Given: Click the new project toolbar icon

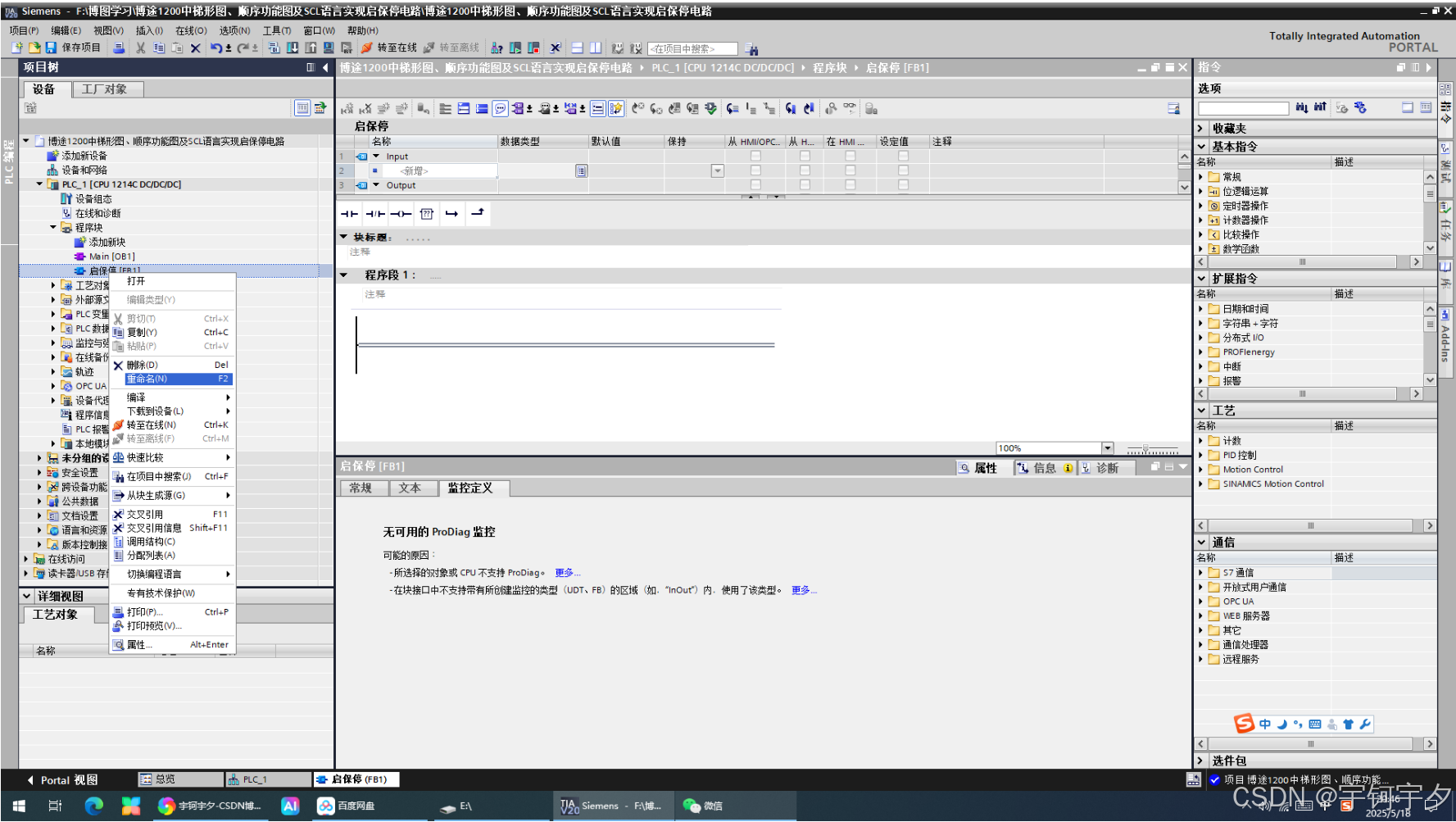Looking at the screenshot, I should (17, 48).
